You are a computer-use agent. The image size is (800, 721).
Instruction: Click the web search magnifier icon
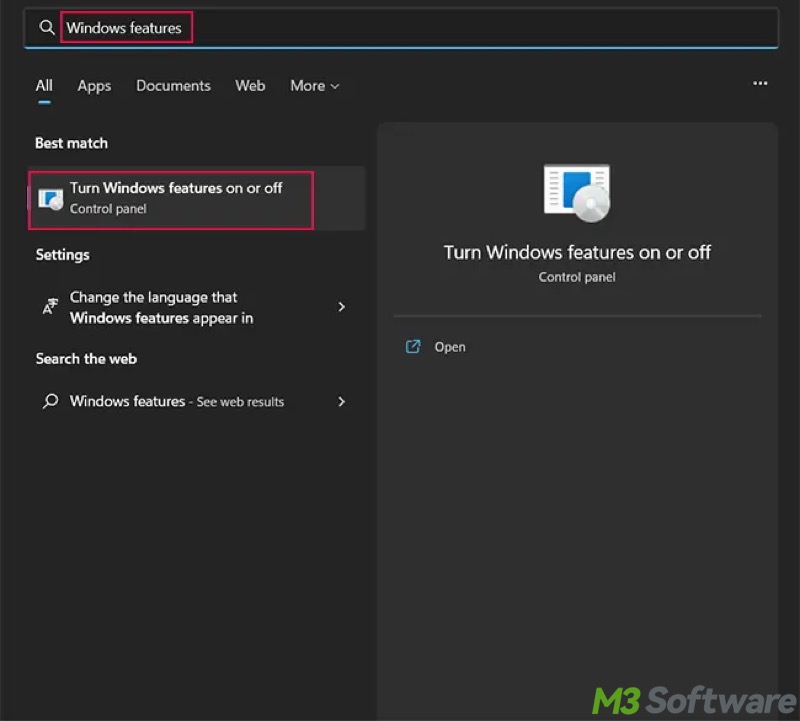click(50, 401)
